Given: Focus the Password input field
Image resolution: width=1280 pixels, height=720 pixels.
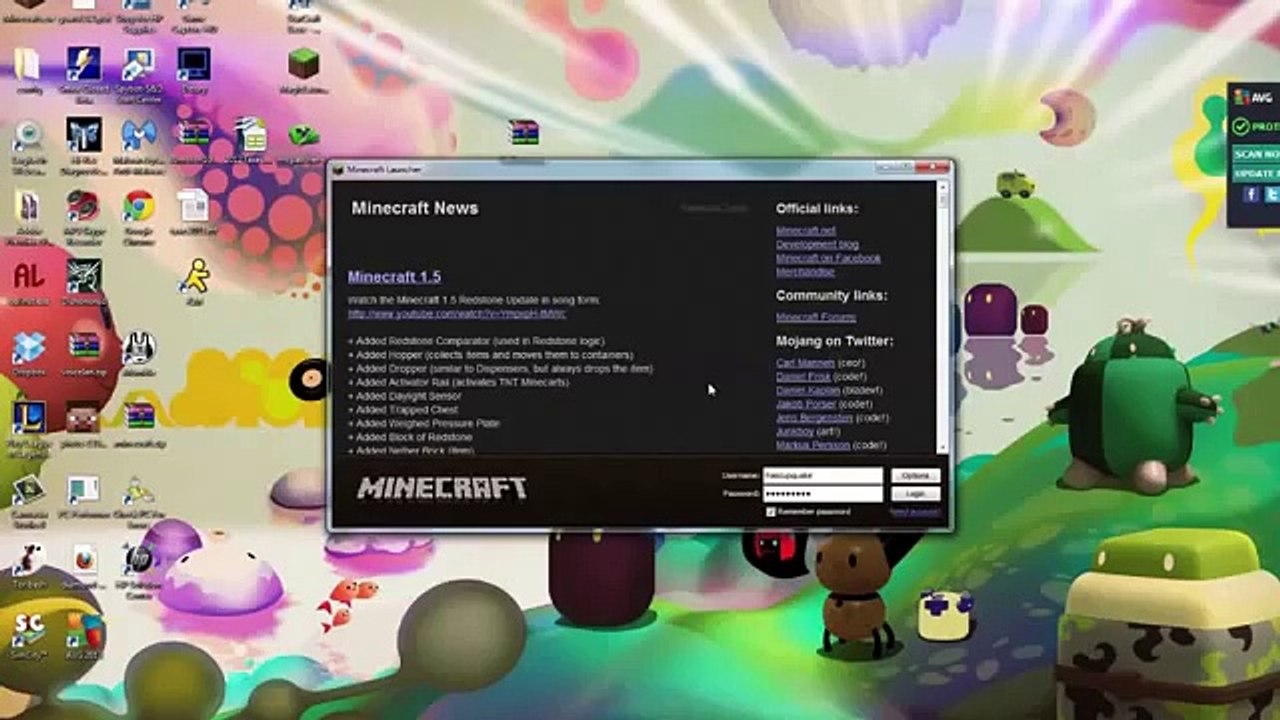Looking at the screenshot, I should point(823,494).
